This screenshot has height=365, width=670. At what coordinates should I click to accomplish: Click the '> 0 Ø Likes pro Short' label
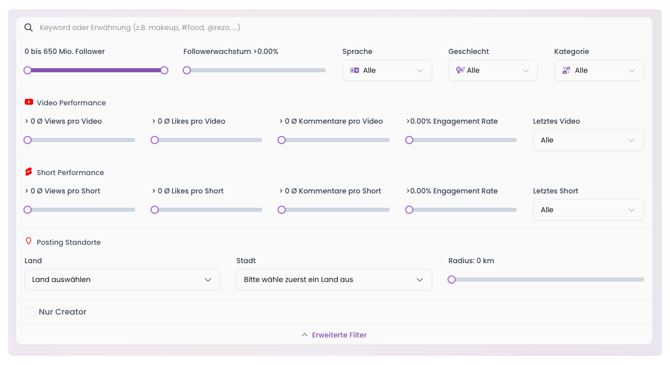pos(188,191)
